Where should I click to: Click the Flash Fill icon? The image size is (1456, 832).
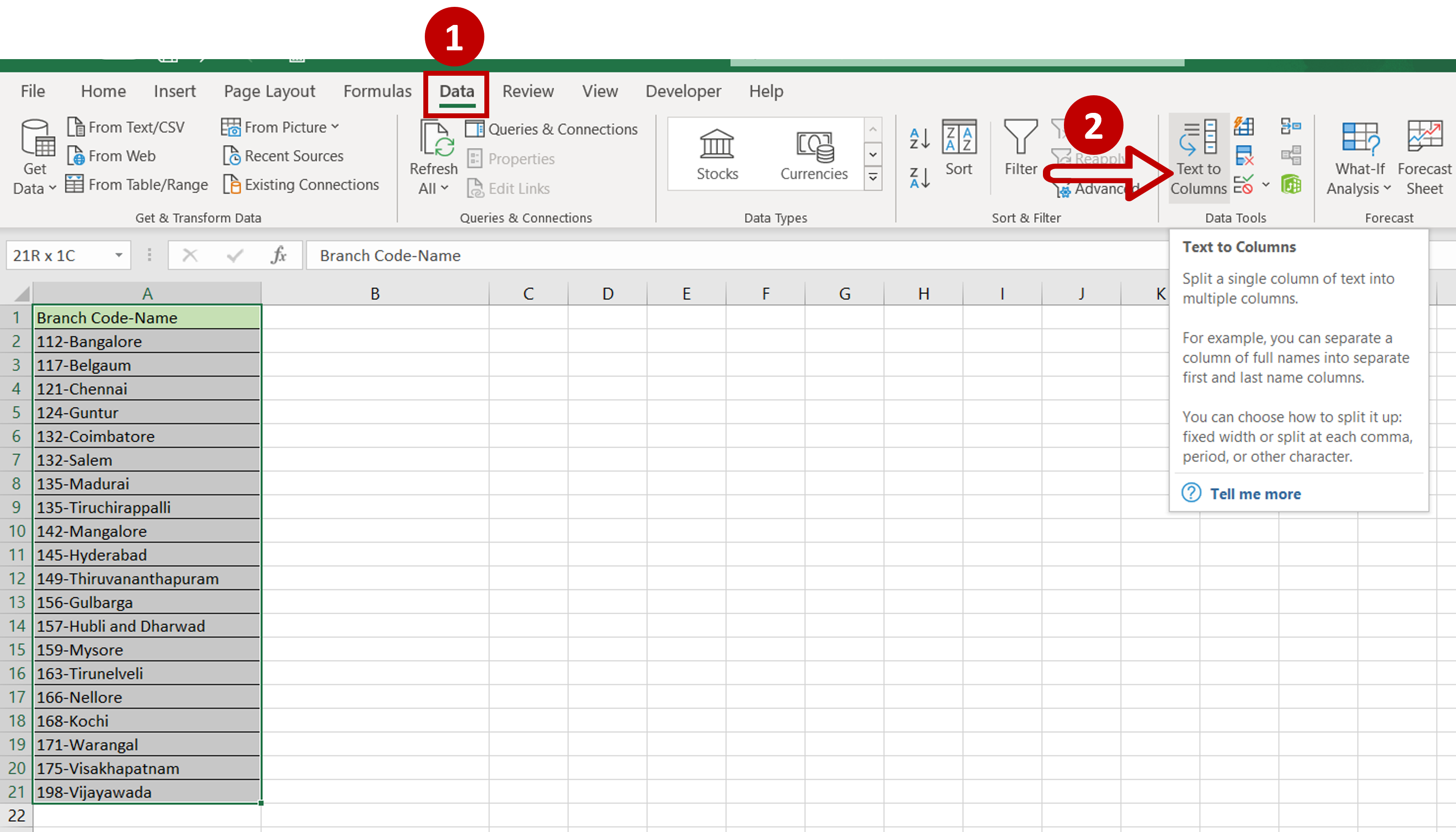pos(1244,126)
